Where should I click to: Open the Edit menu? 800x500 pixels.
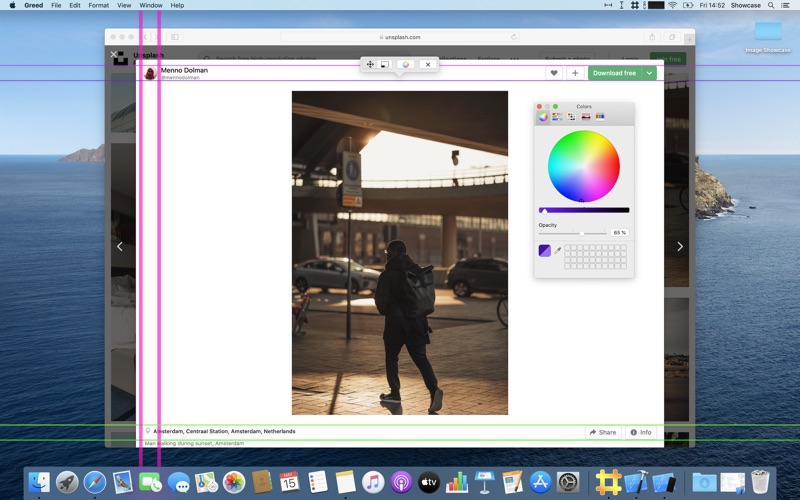[x=75, y=5]
